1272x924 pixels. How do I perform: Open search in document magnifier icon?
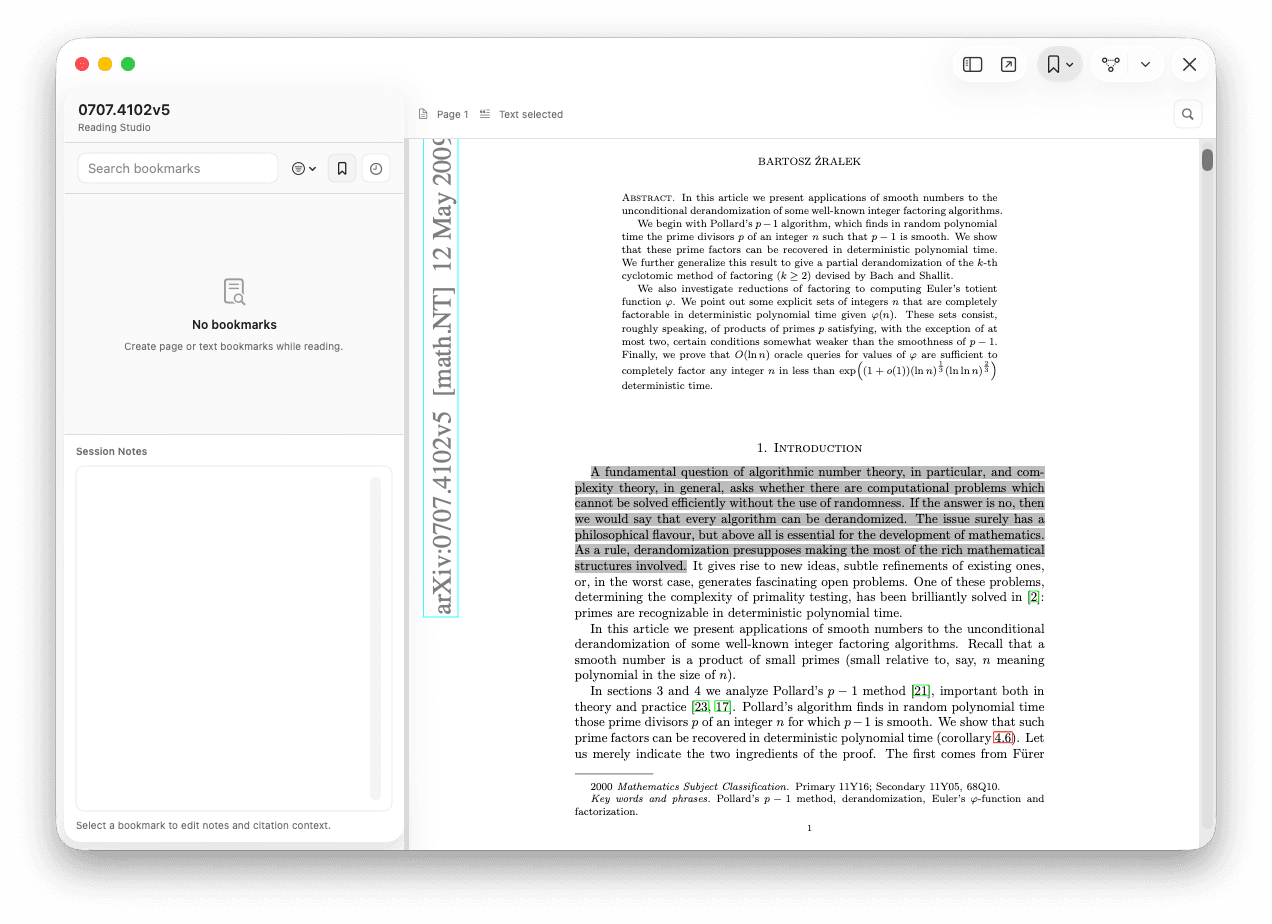(x=1187, y=114)
